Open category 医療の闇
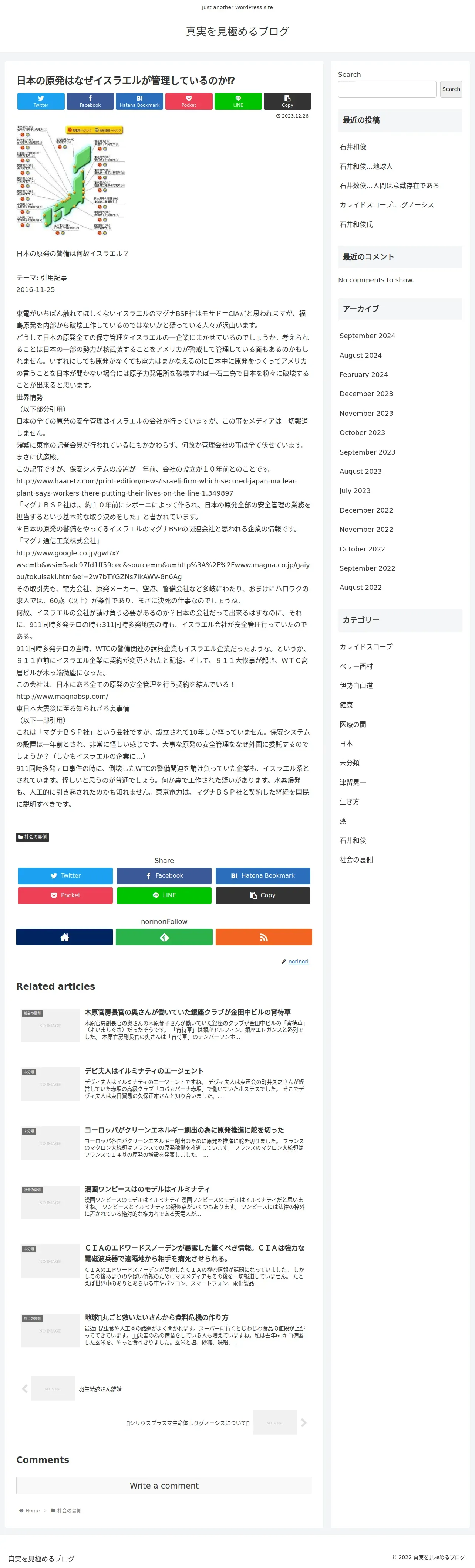 click(x=353, y=724)
